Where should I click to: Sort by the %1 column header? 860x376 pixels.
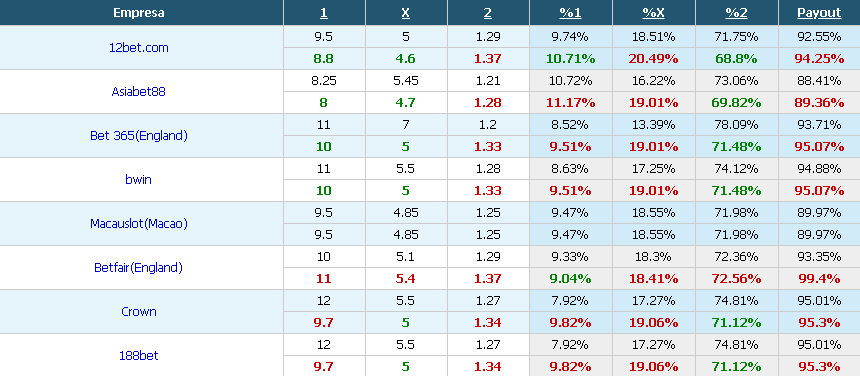point(570,13)
